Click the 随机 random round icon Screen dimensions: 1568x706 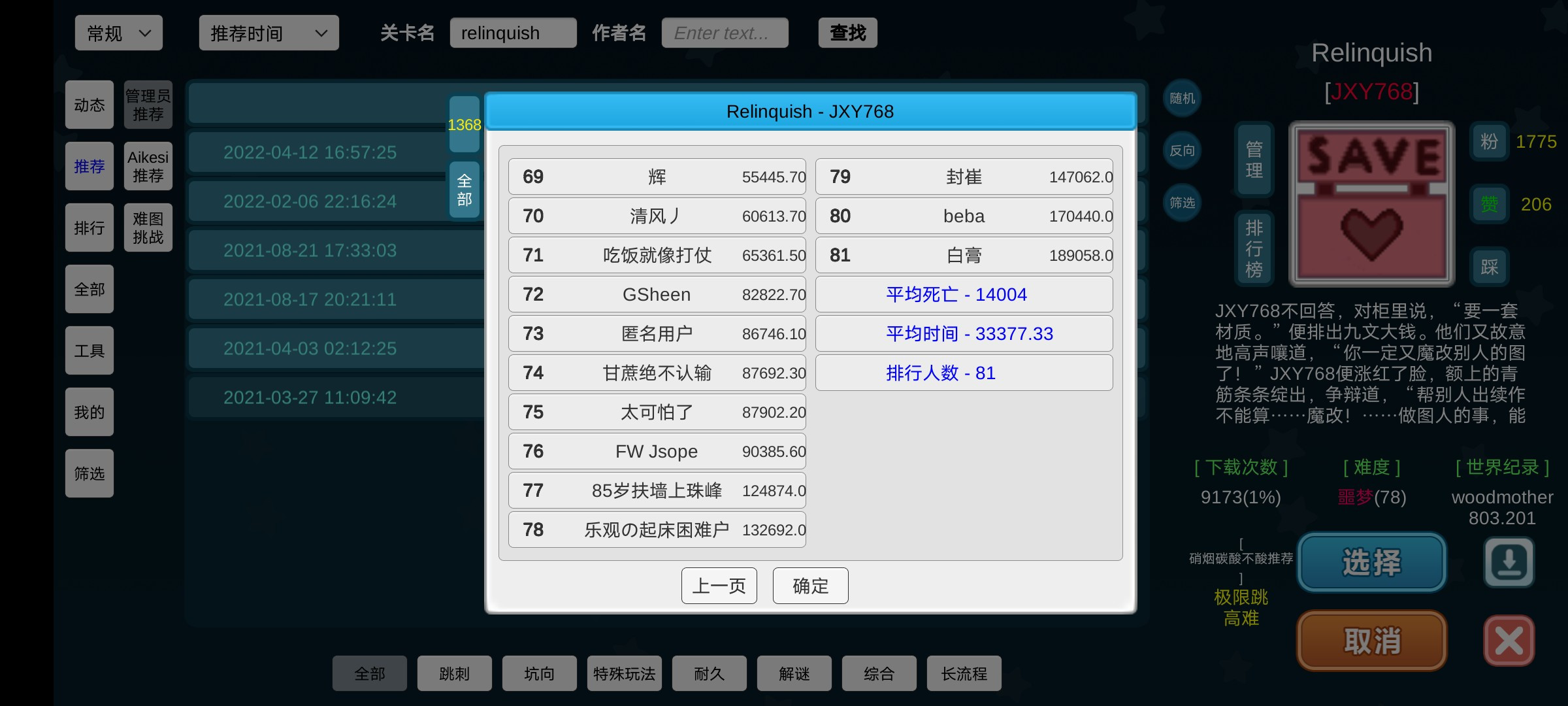[1182, 98]
